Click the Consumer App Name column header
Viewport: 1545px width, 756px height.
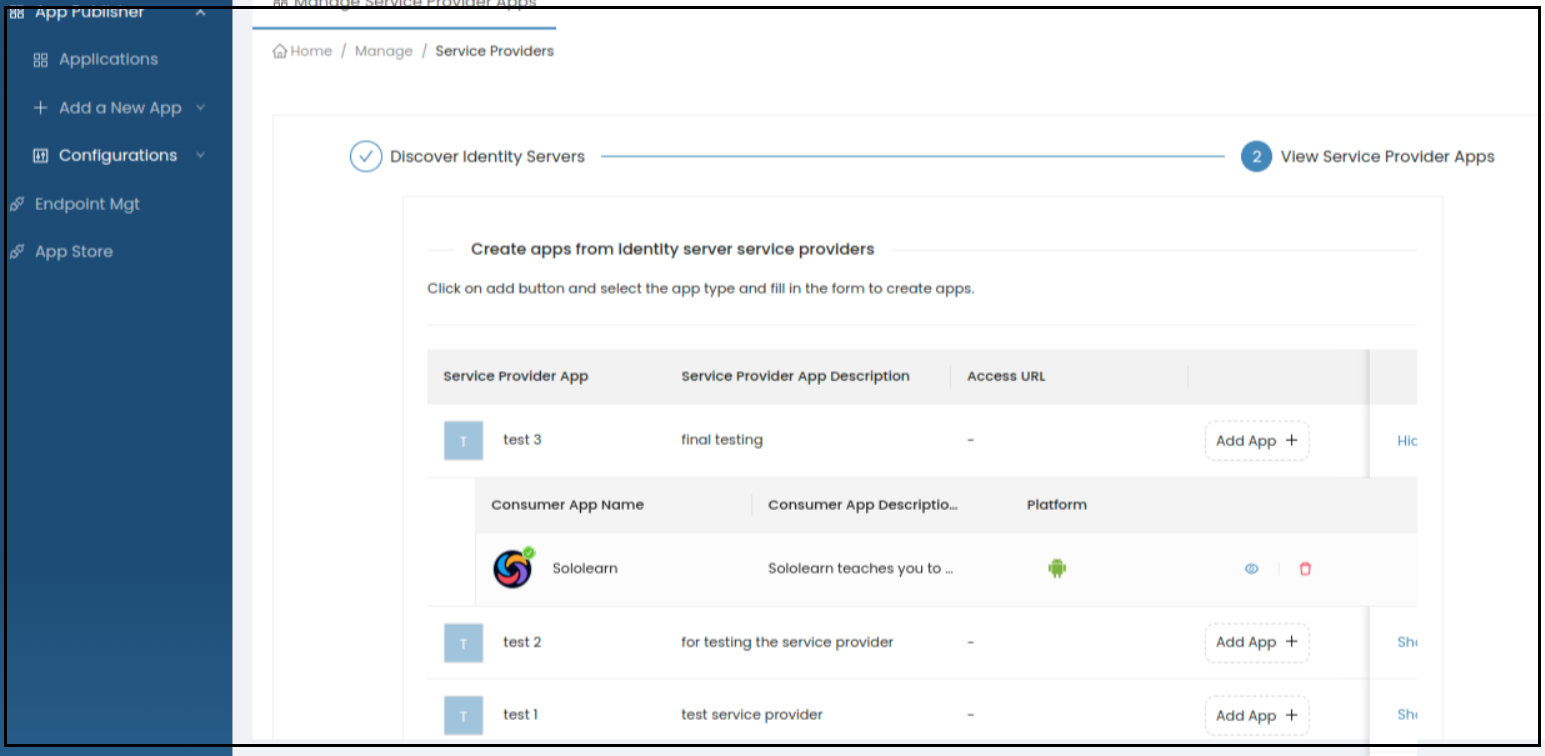[568, 505]
